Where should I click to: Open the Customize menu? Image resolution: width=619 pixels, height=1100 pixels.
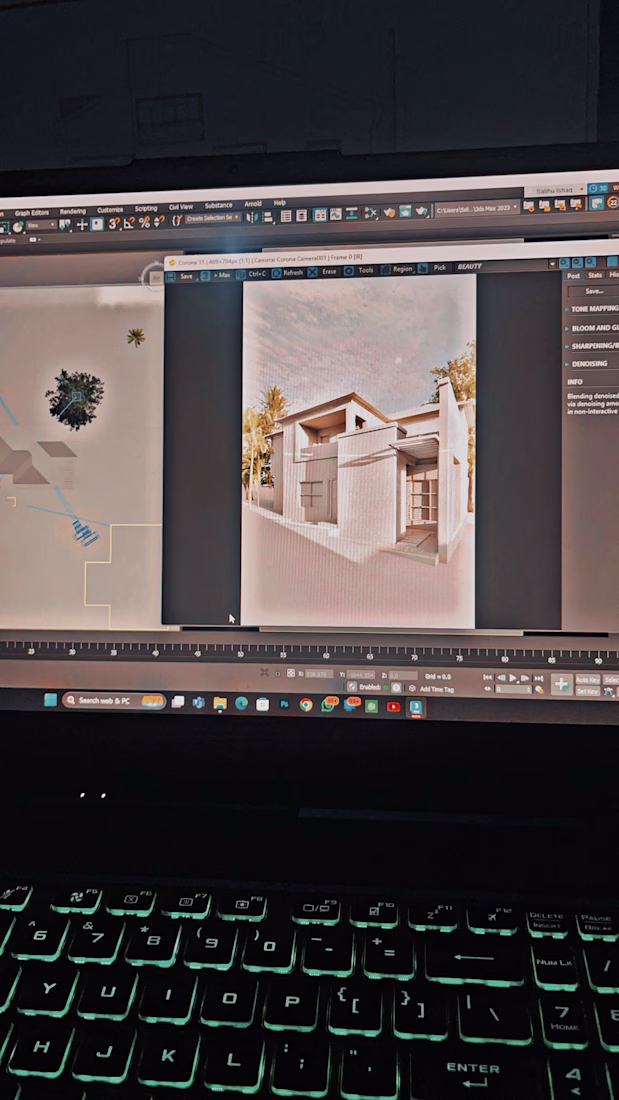click(109, 210)
